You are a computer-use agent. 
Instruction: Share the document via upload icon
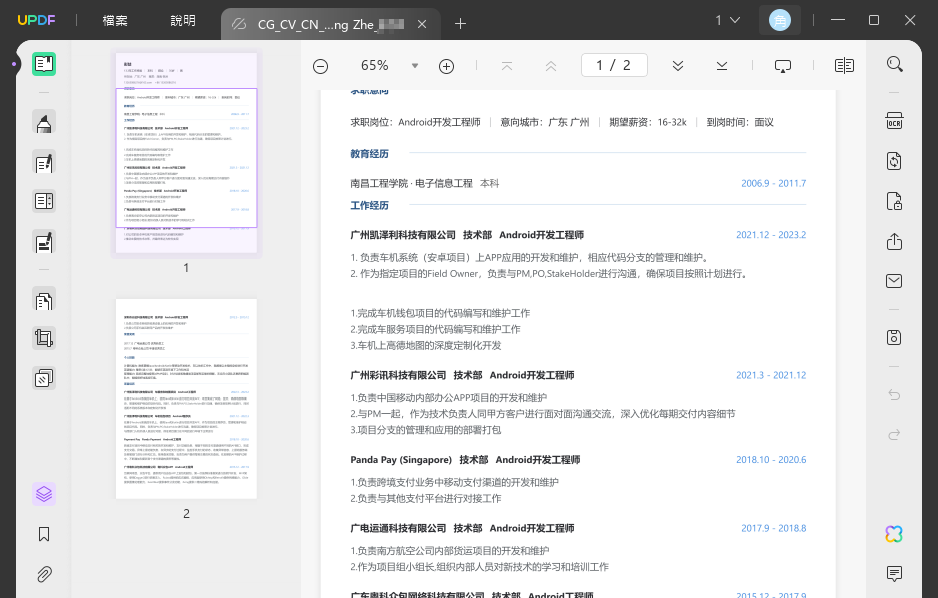click(894, 241)
